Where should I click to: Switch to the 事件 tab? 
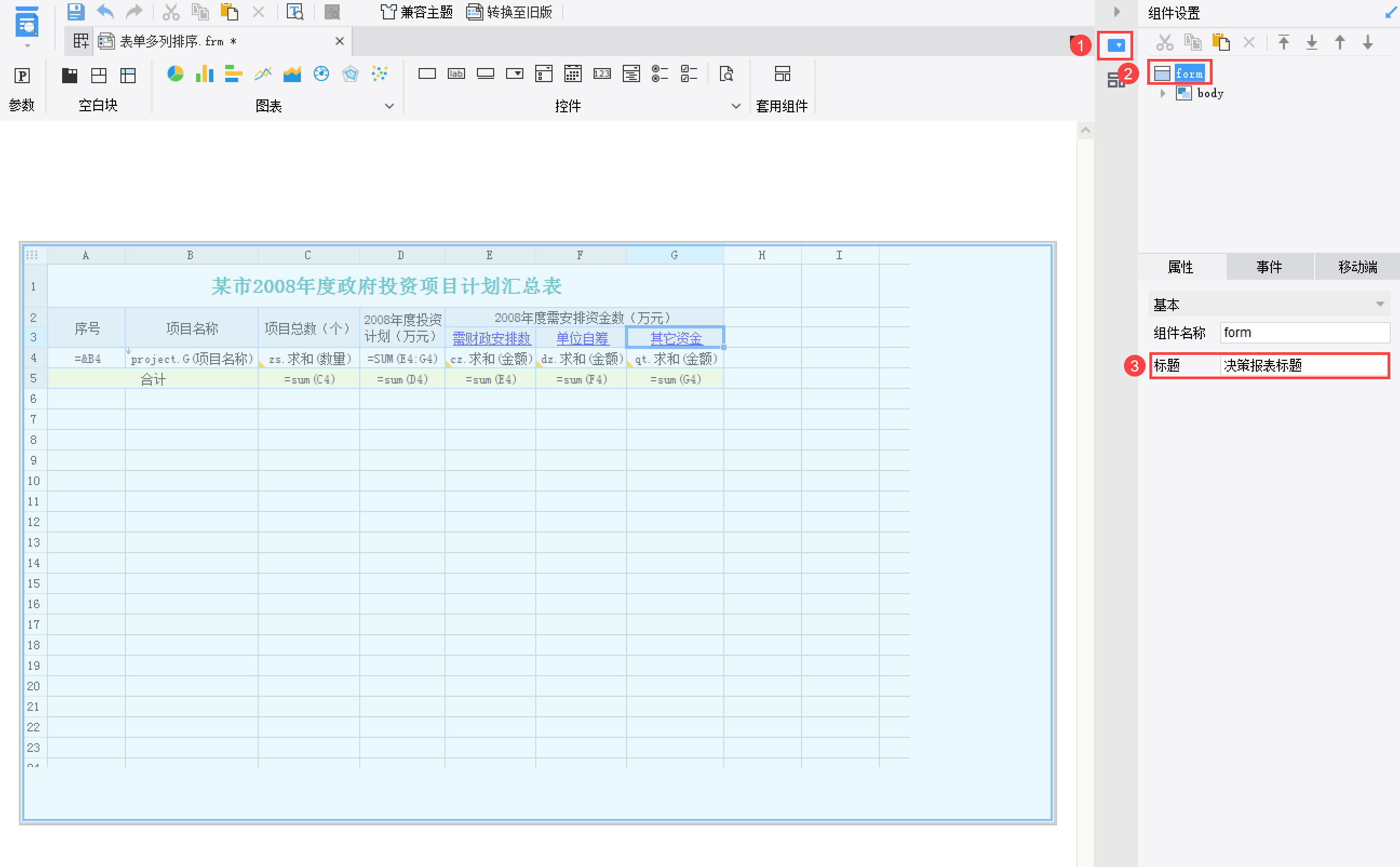tap(1269, 267)
